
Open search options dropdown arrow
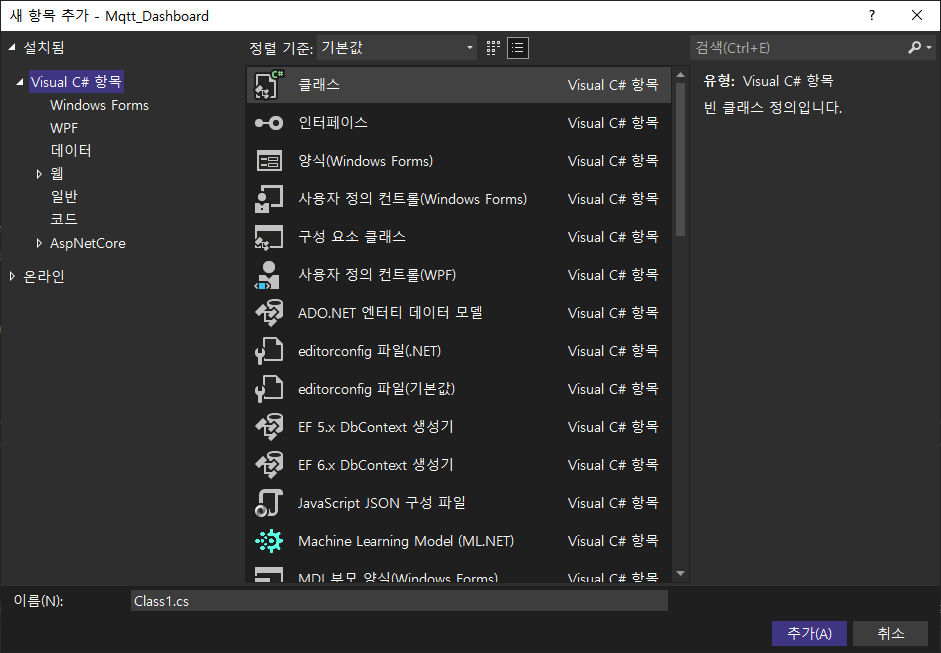[929, 47]
